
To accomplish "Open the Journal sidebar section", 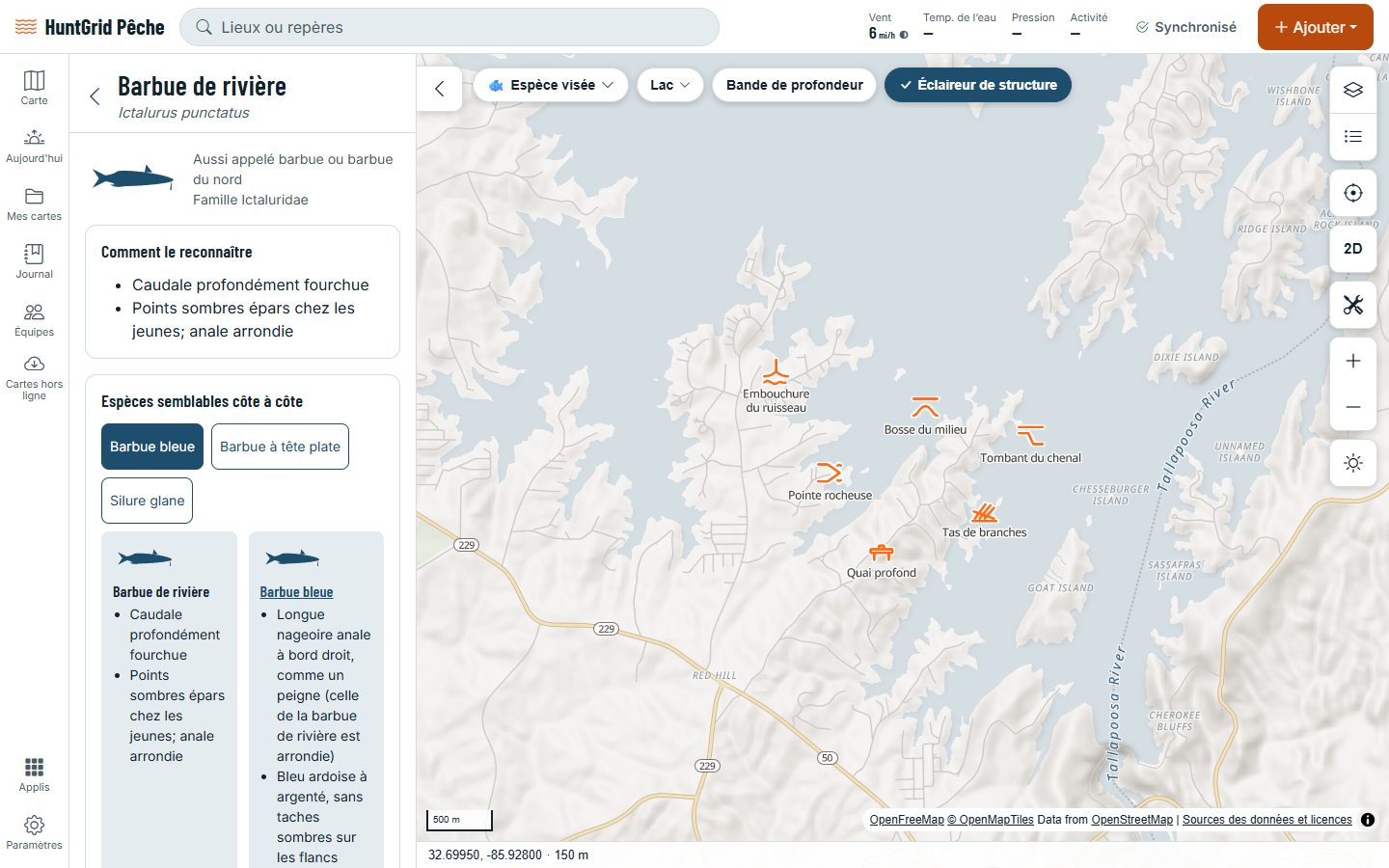I will 34,260.
